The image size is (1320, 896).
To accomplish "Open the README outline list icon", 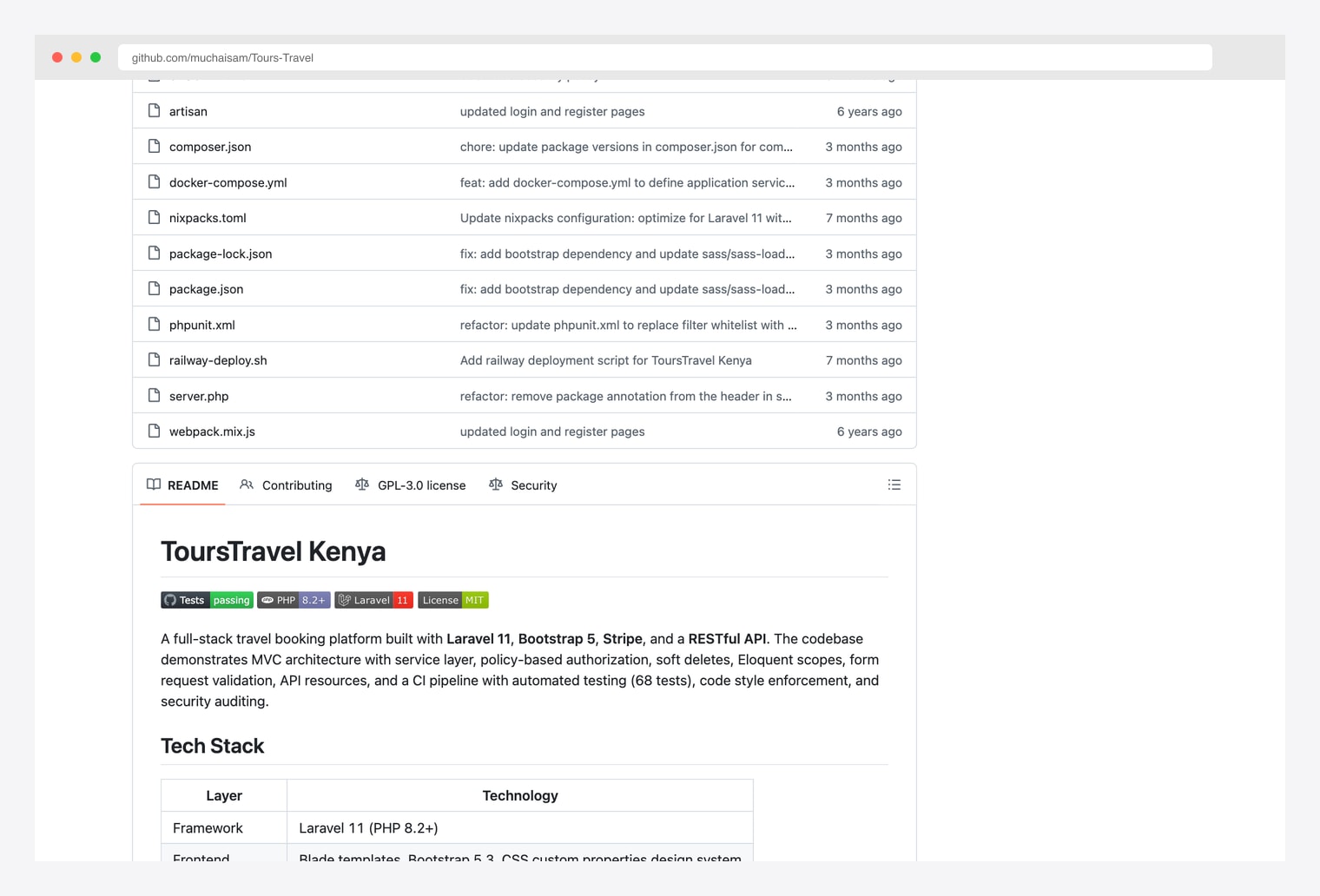I will pos(894,484).
